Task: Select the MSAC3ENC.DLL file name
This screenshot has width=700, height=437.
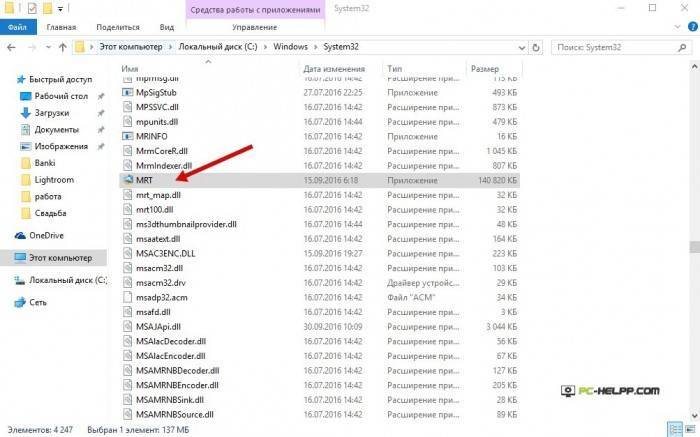Action: click(166, 254)
